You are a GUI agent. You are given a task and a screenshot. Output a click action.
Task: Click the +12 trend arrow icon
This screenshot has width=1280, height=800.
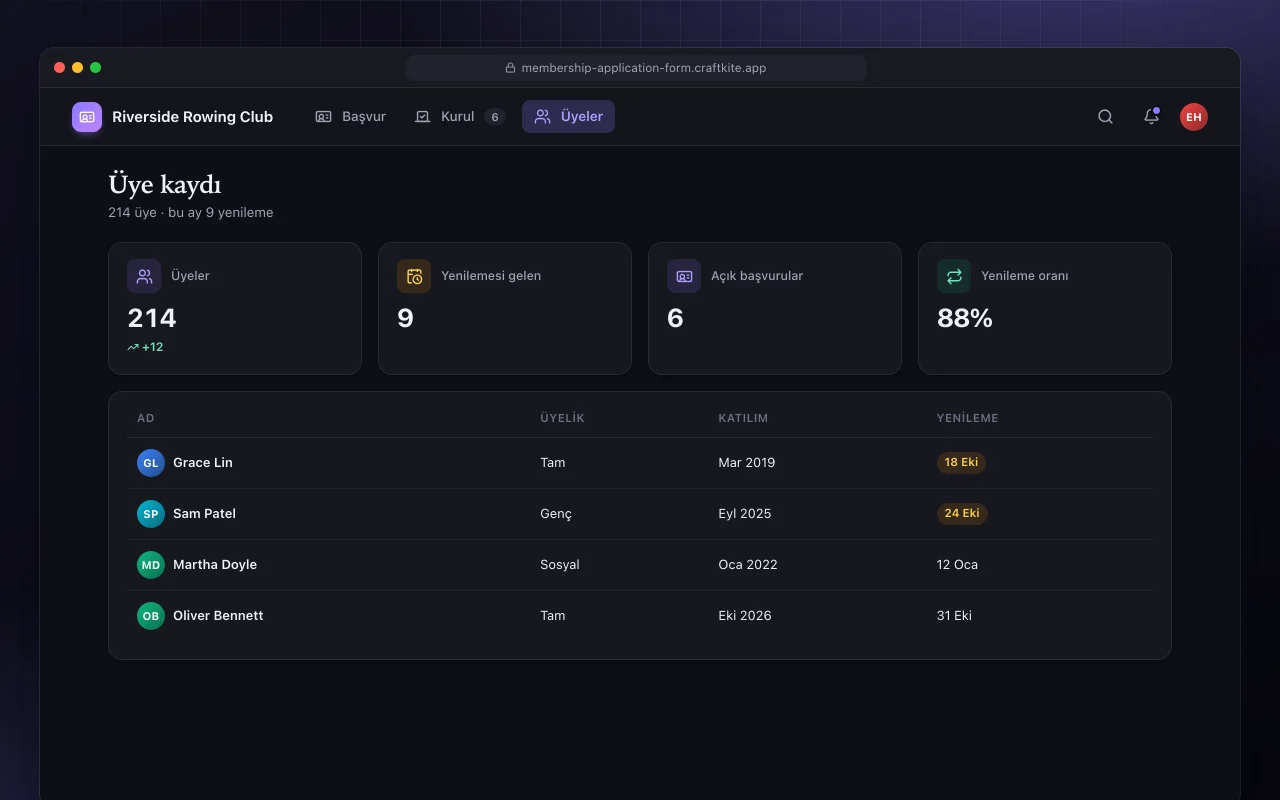click(133, 347)
